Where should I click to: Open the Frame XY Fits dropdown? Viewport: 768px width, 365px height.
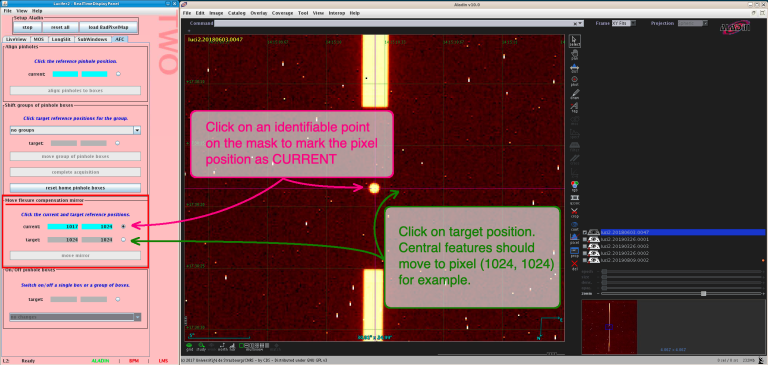624,23
